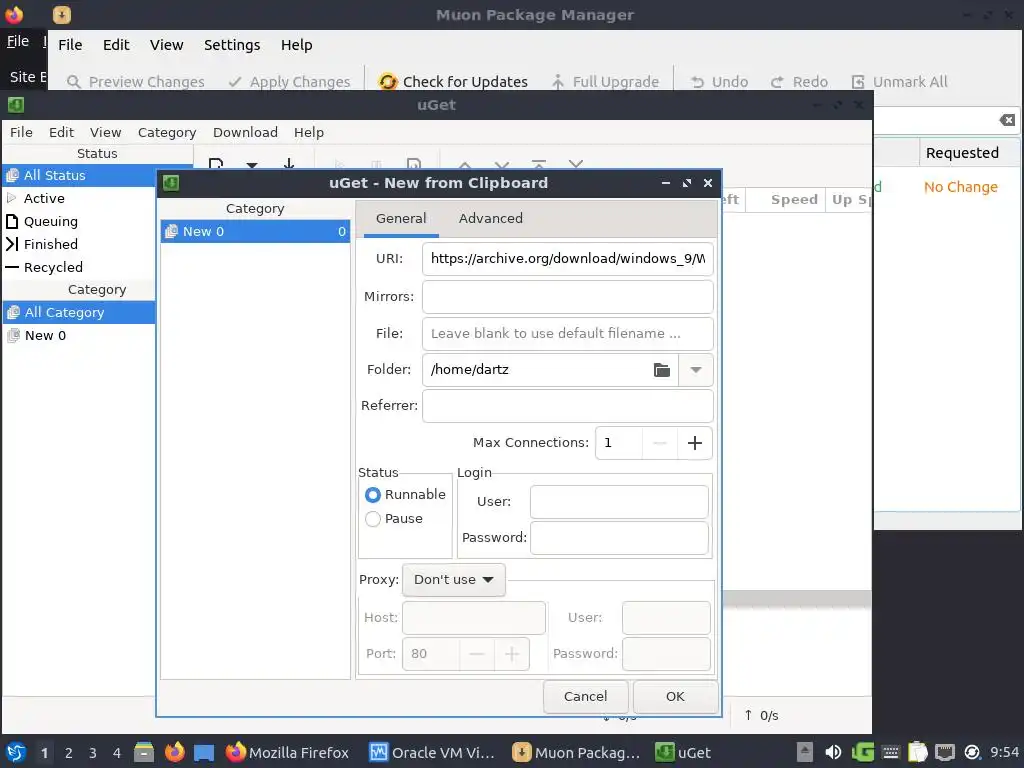
Task: Expand the Folder path dropdown arrow
Action: [696, 370]
